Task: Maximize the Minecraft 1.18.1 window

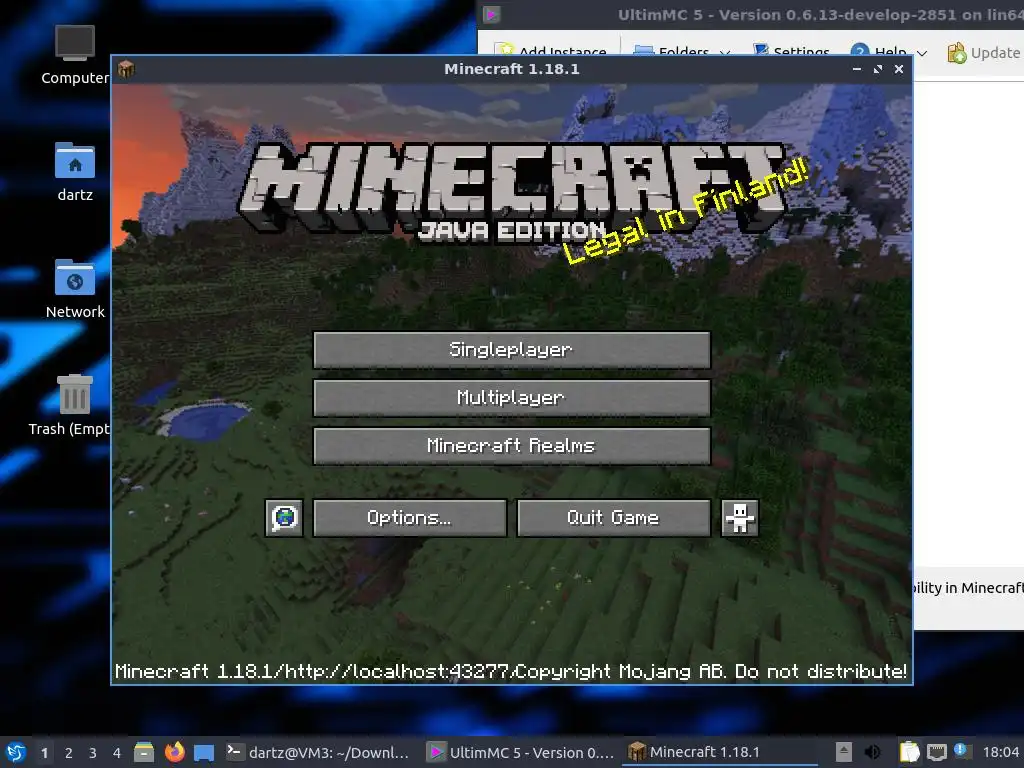Action: (878, 69)
